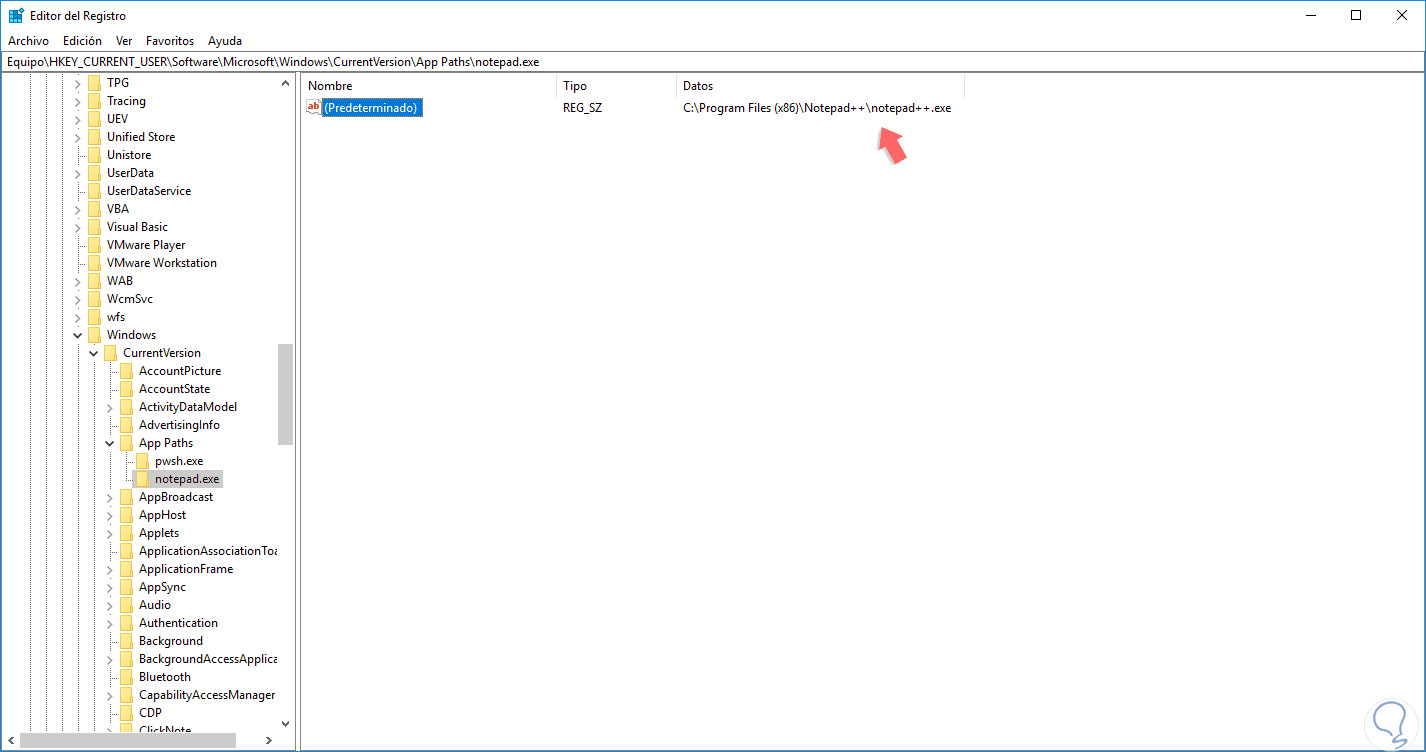The height and width of the screenshot is (752, 1426).
Task: Open the Archivo menu
Action: pos(28,40)
